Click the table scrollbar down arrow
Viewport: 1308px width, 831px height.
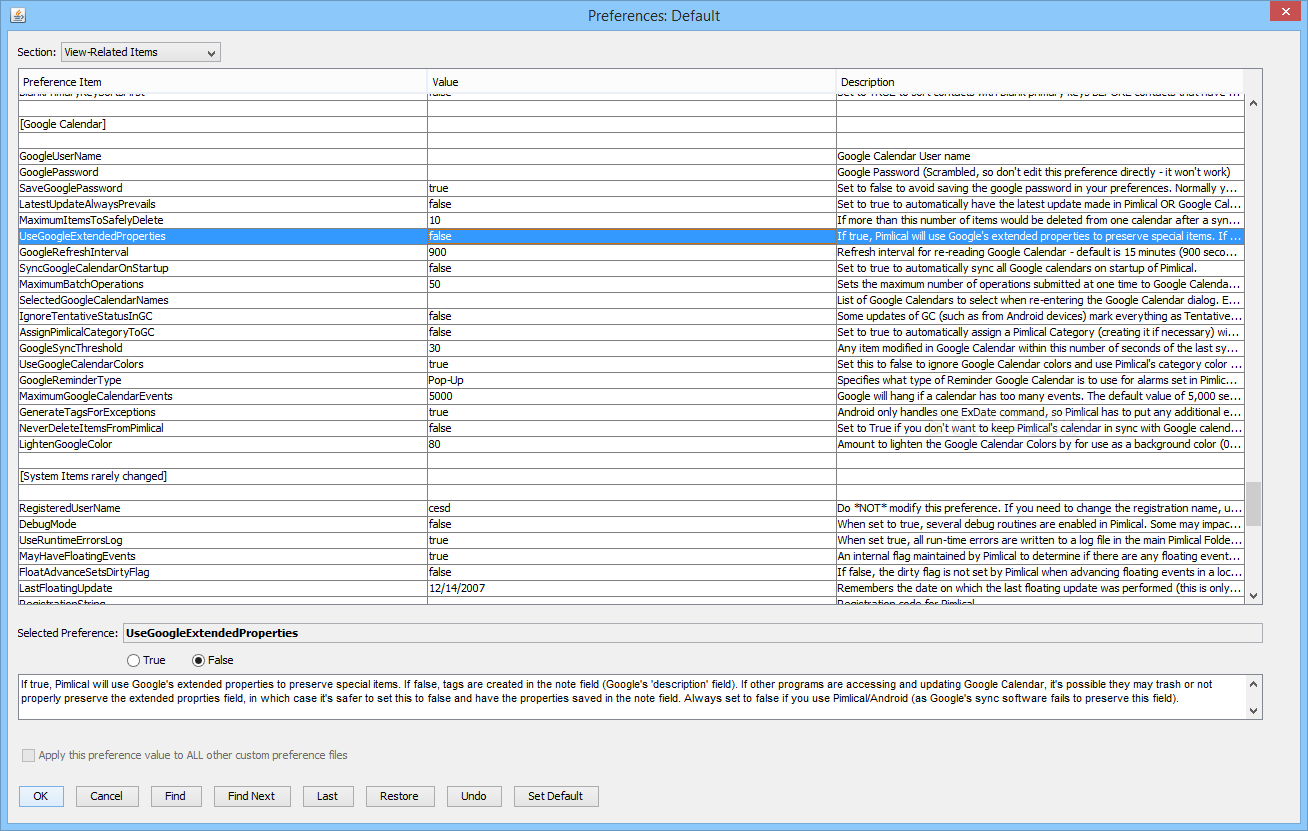coord(1253,595)
